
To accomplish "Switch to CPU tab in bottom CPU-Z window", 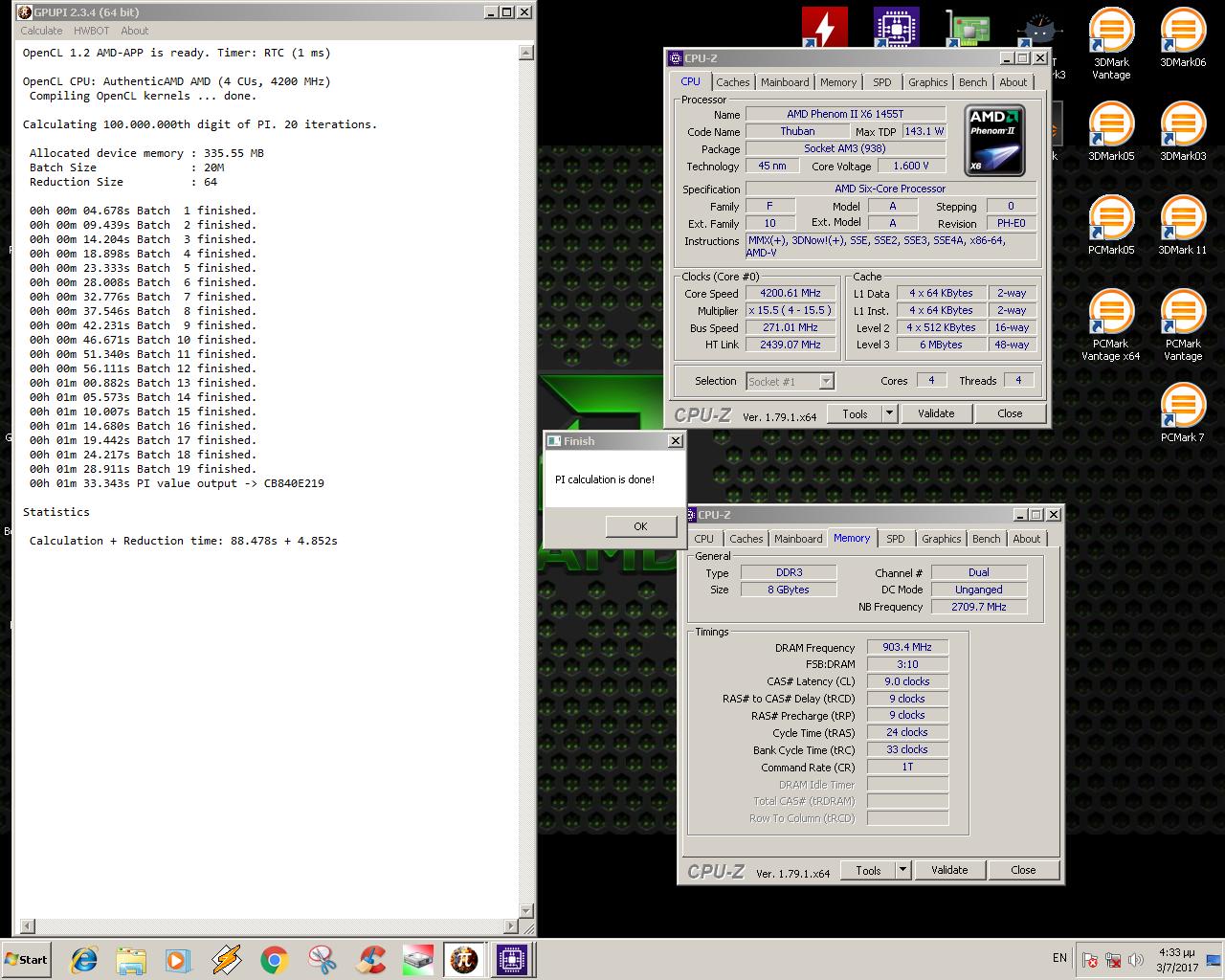I will 704,539.
